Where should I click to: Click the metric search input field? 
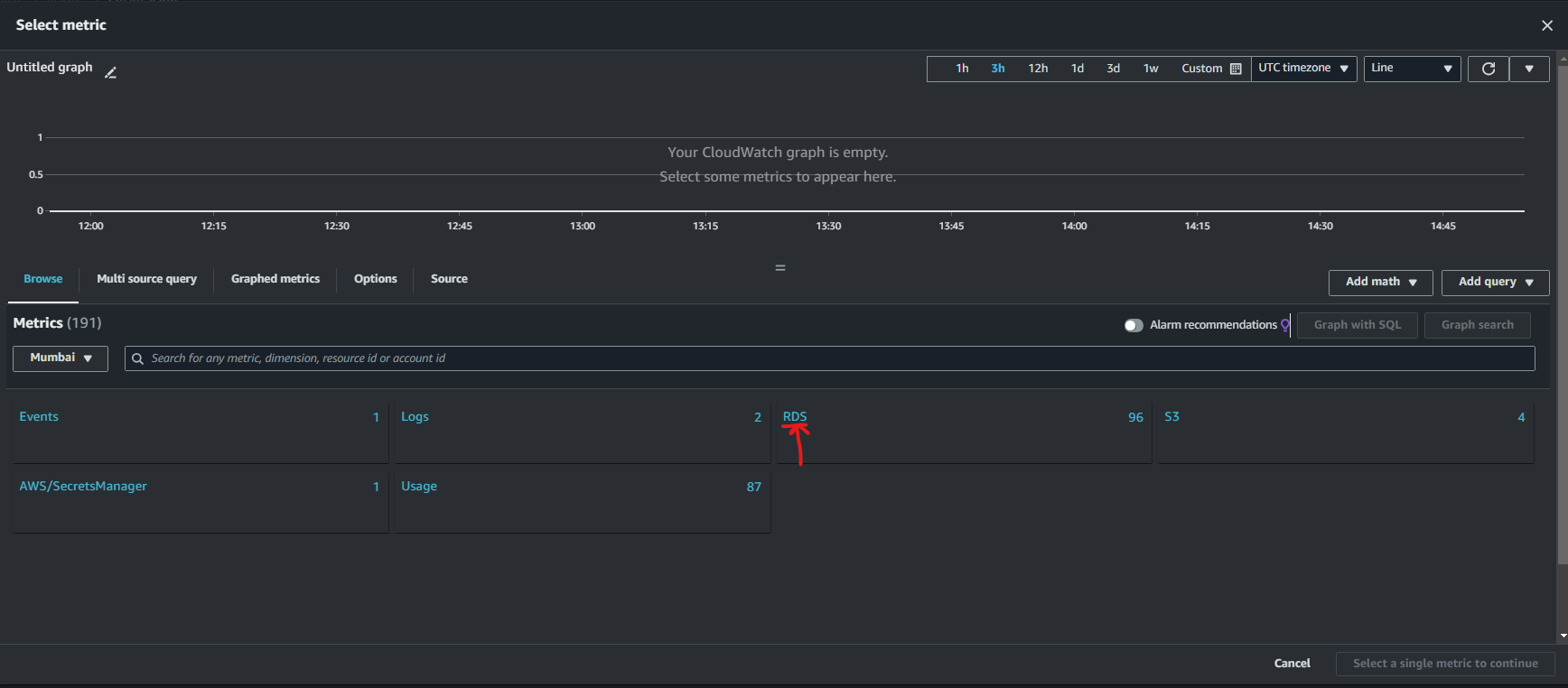click(829, 358)
